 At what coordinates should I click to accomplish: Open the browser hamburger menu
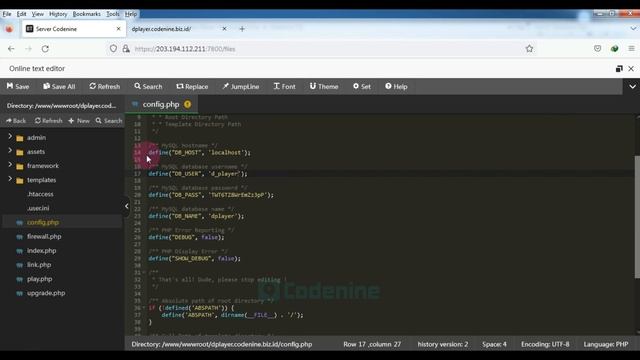click(631, 49)
